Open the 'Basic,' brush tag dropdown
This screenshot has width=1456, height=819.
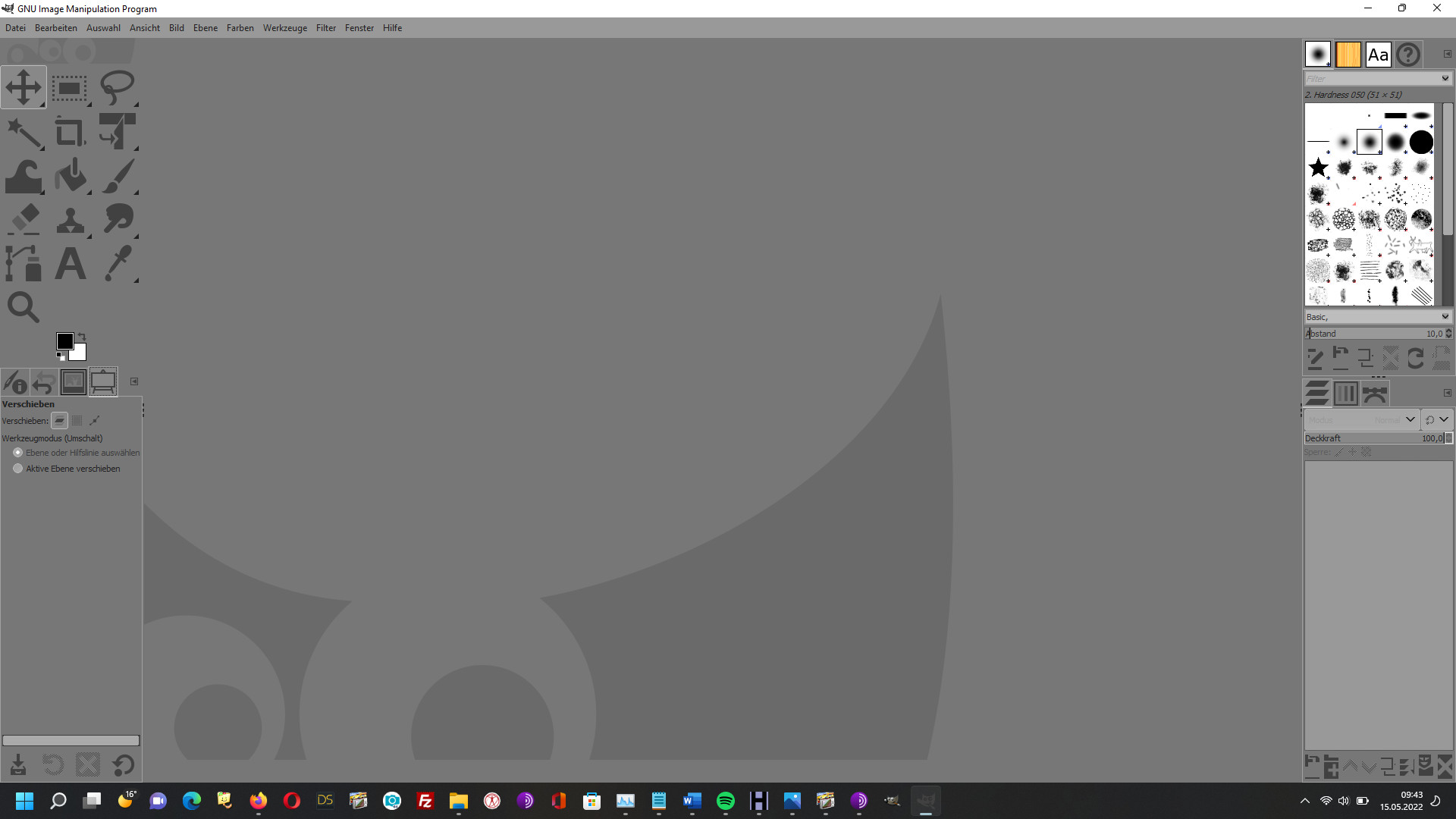(1445, 317)
